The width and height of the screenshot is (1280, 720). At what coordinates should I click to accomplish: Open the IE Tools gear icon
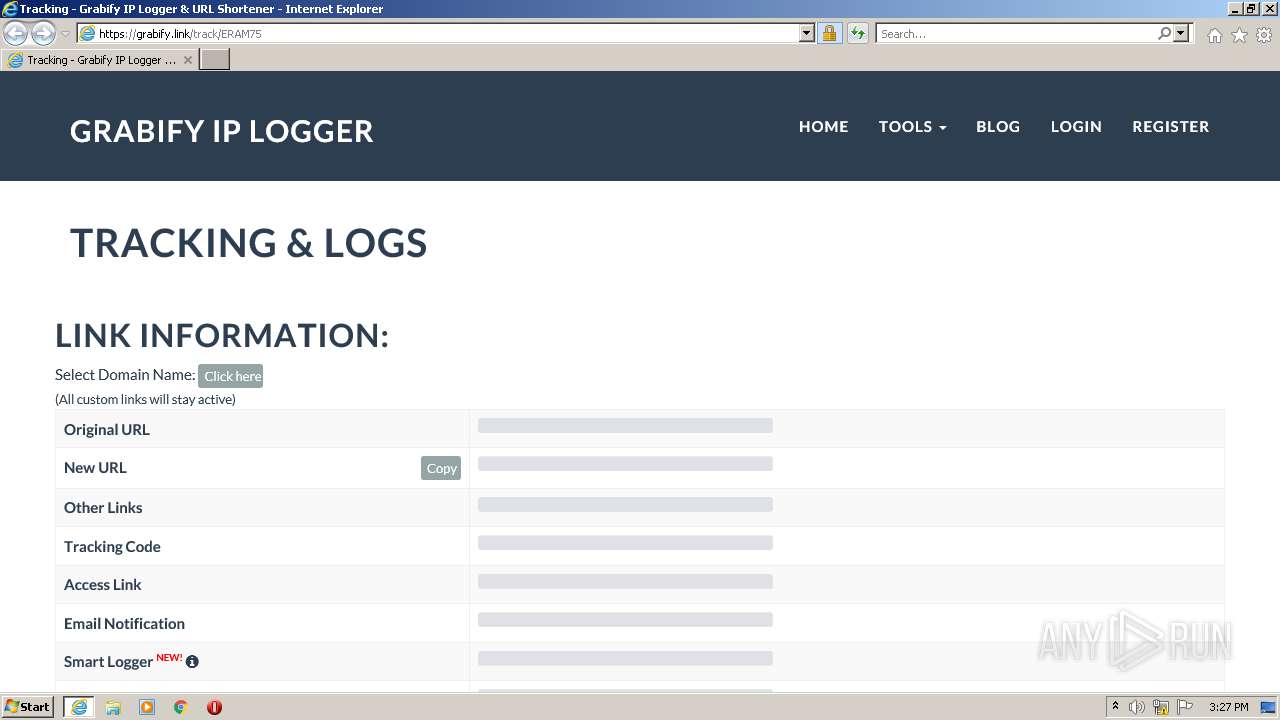pyautogui.click(x=1264, y=35)
